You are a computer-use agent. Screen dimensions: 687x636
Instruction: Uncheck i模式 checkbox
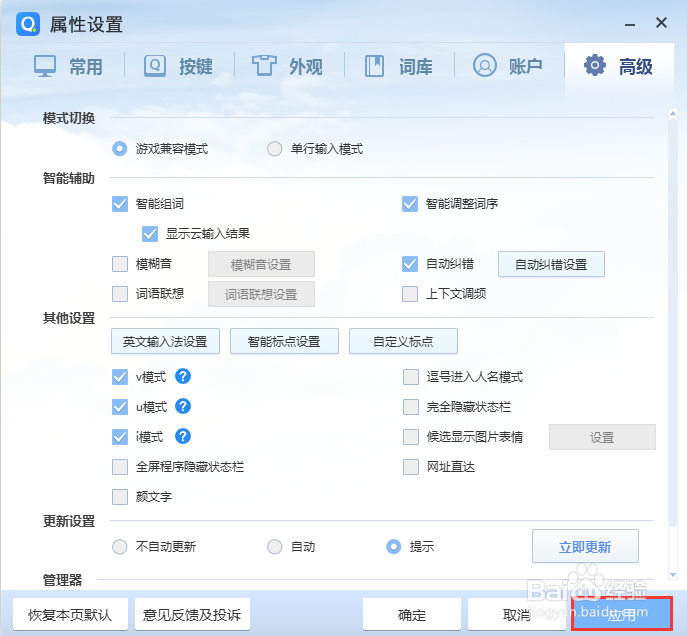(x=120, y=437)
